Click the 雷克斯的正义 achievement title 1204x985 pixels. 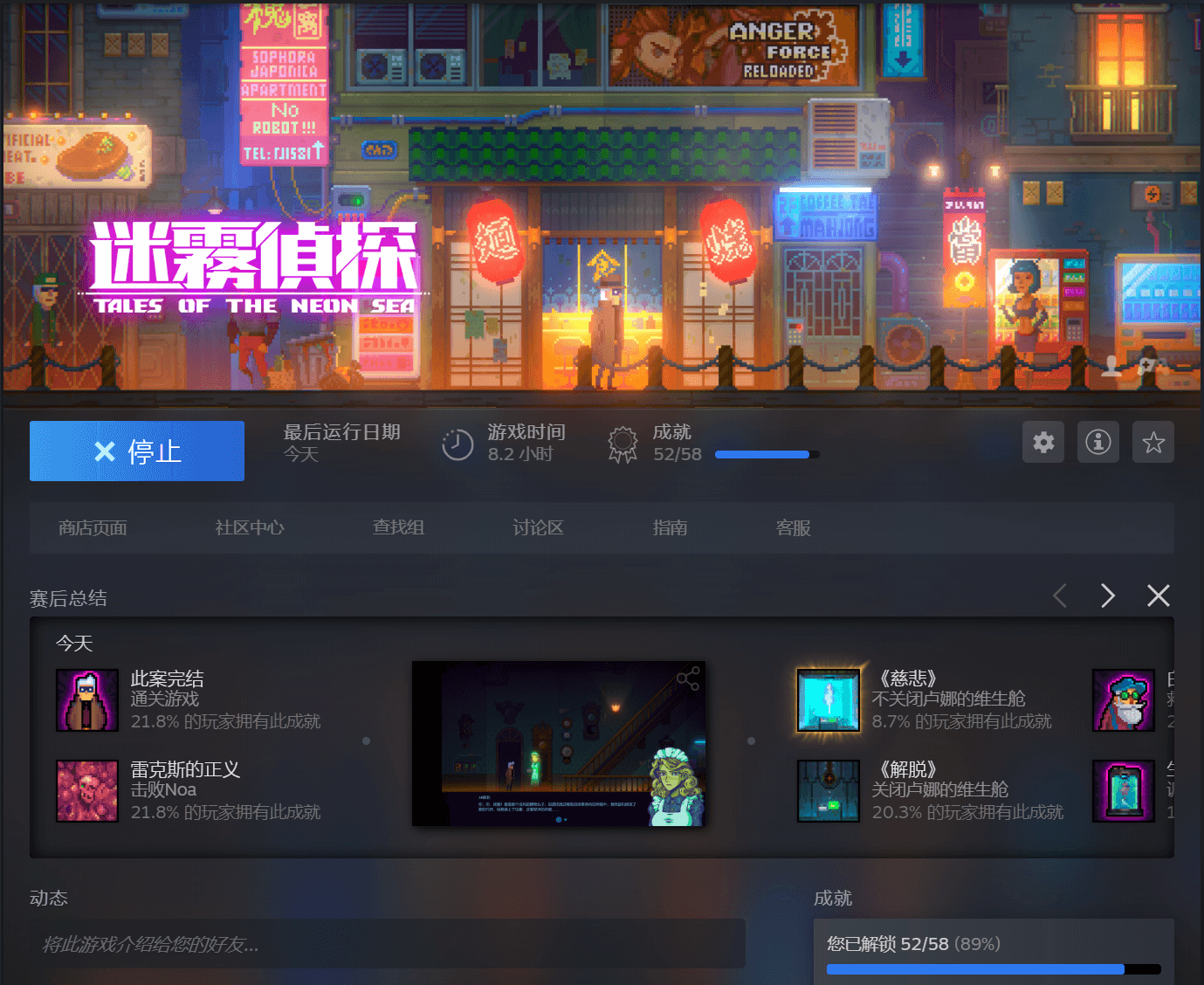[x=185, y=769]
